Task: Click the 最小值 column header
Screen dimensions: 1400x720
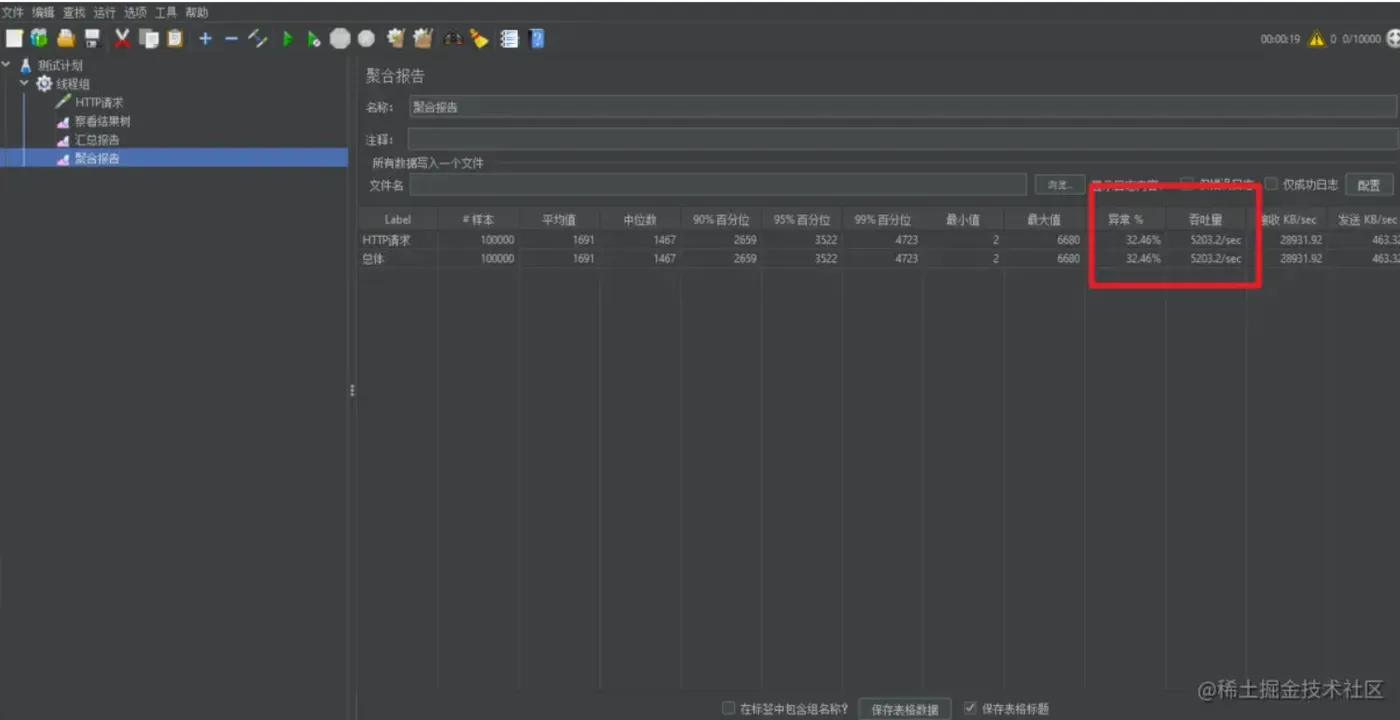Action: [963, 219]
